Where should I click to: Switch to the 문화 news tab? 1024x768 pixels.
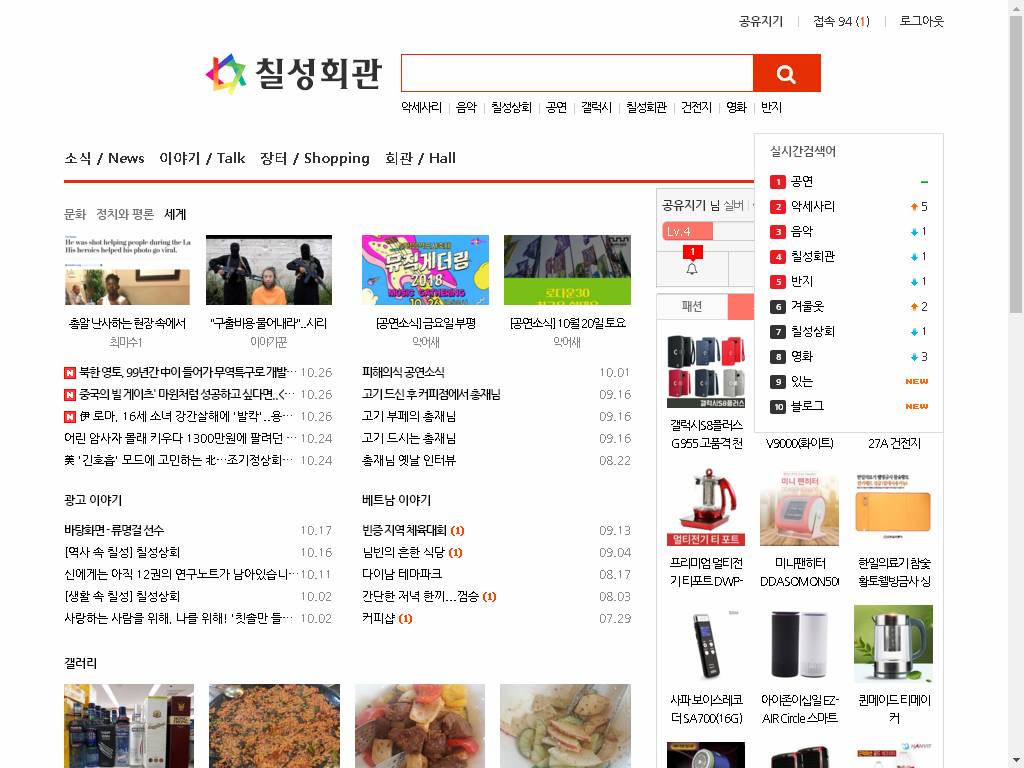[x=75, y=214]
